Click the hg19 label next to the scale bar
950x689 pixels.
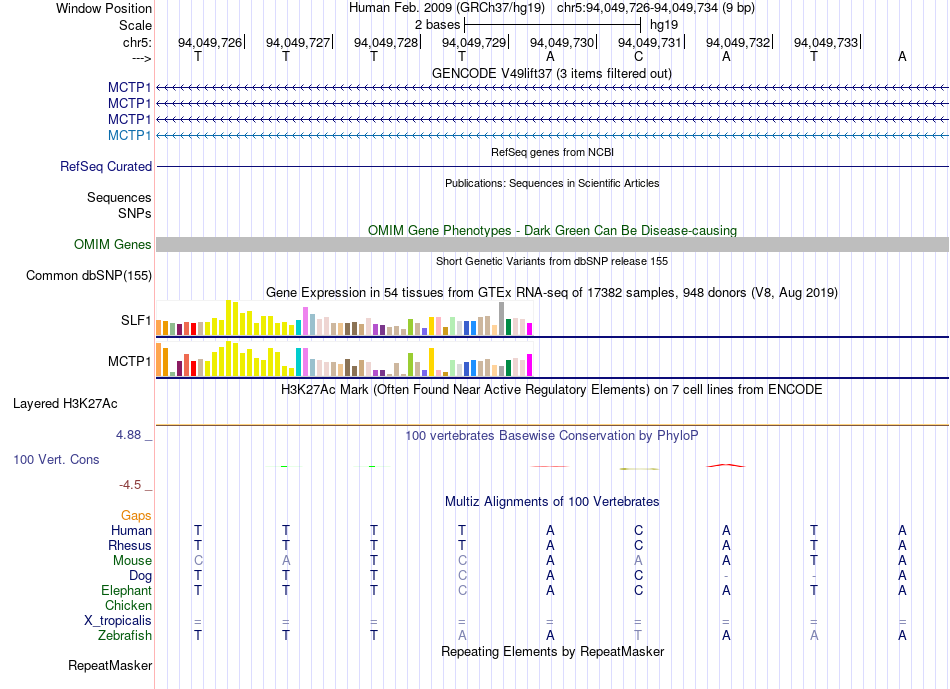[x=663, y=25]
